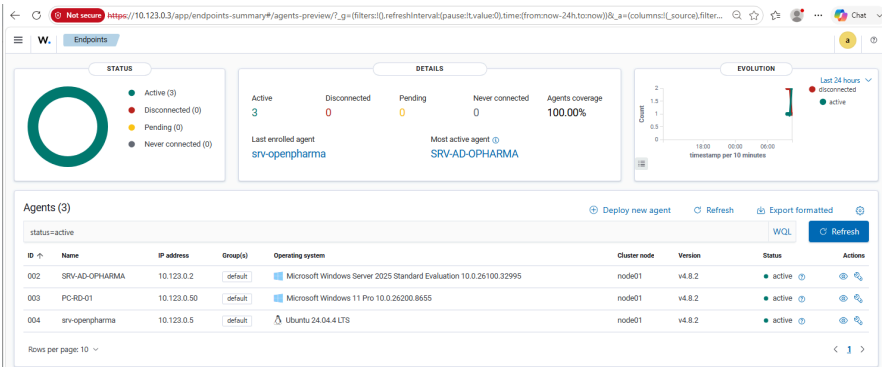View agent details with the eye icon for PC-RD-01
This screenshot has height=370, width=882.
[843, 298]
